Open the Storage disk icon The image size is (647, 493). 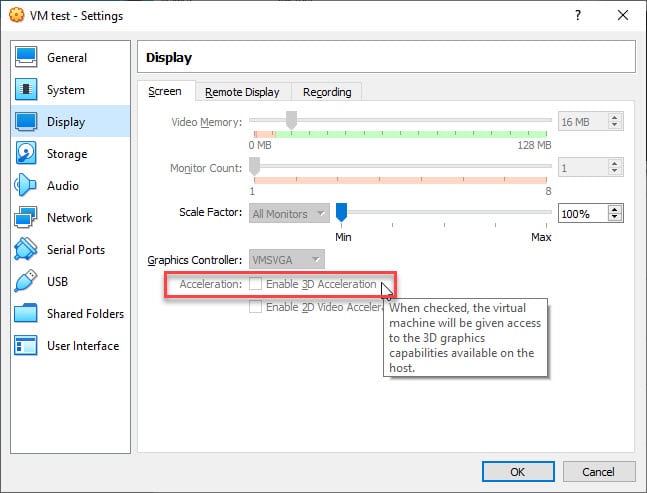click(26, 153)
